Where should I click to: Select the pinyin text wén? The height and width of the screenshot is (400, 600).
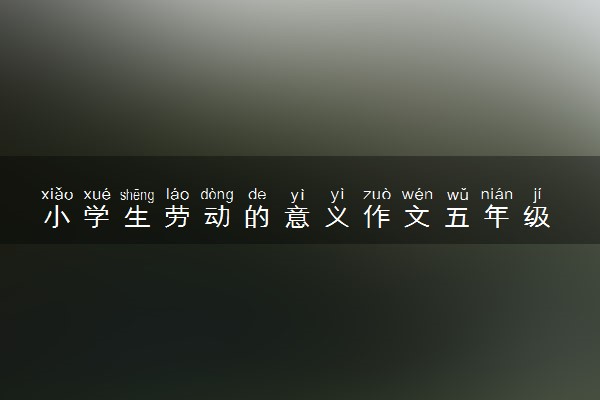[417, 194]
